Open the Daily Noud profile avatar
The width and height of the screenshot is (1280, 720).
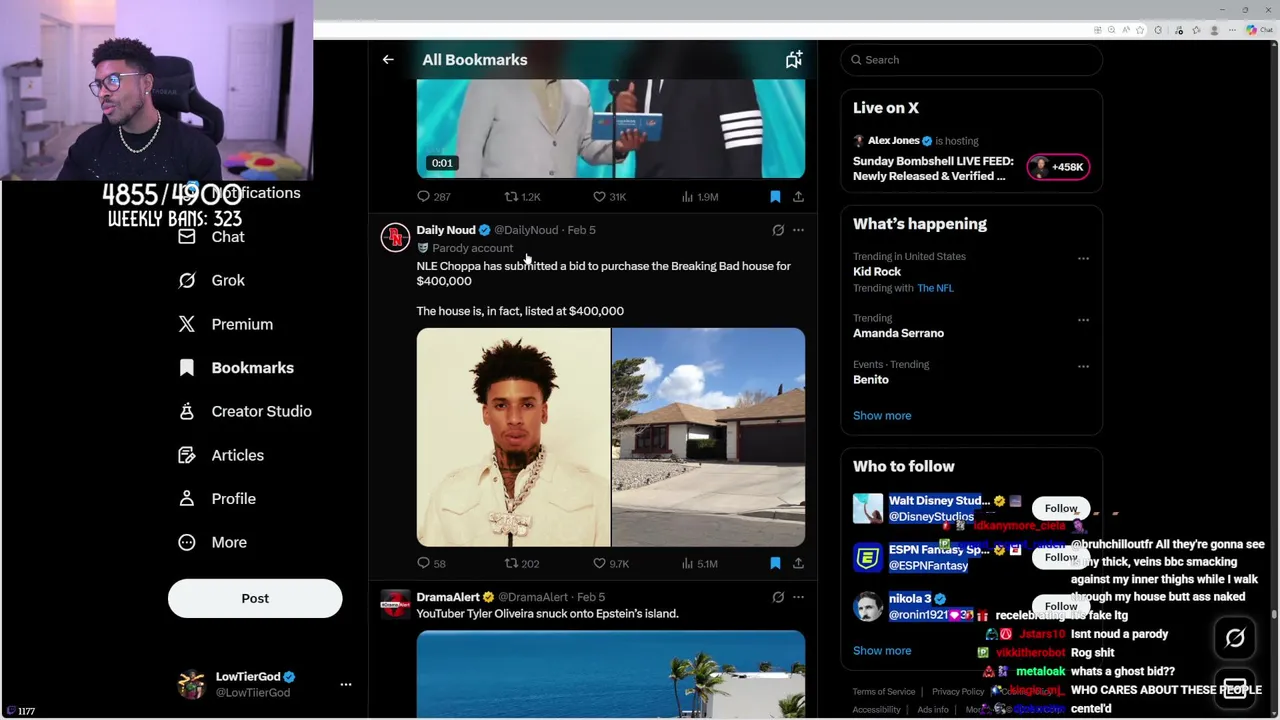pyautogui.click(x=395, y=238)
